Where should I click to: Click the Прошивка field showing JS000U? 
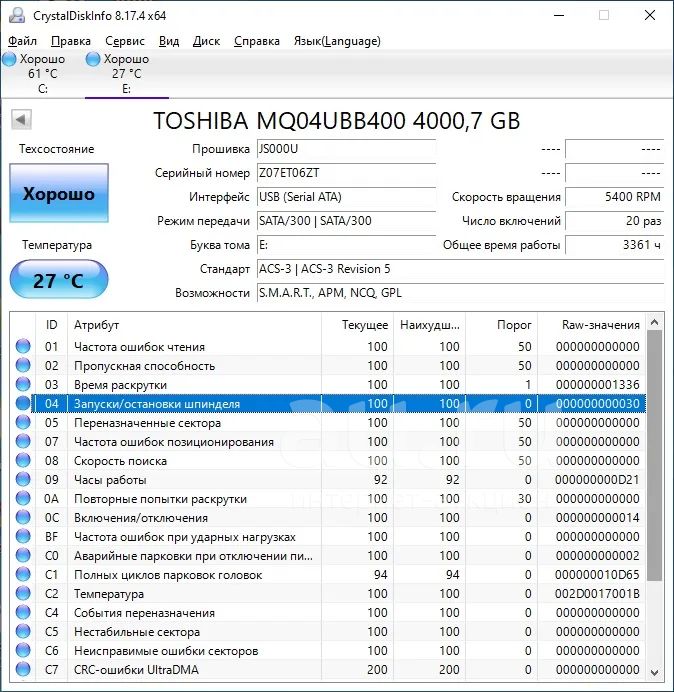[x=346, y=149]
